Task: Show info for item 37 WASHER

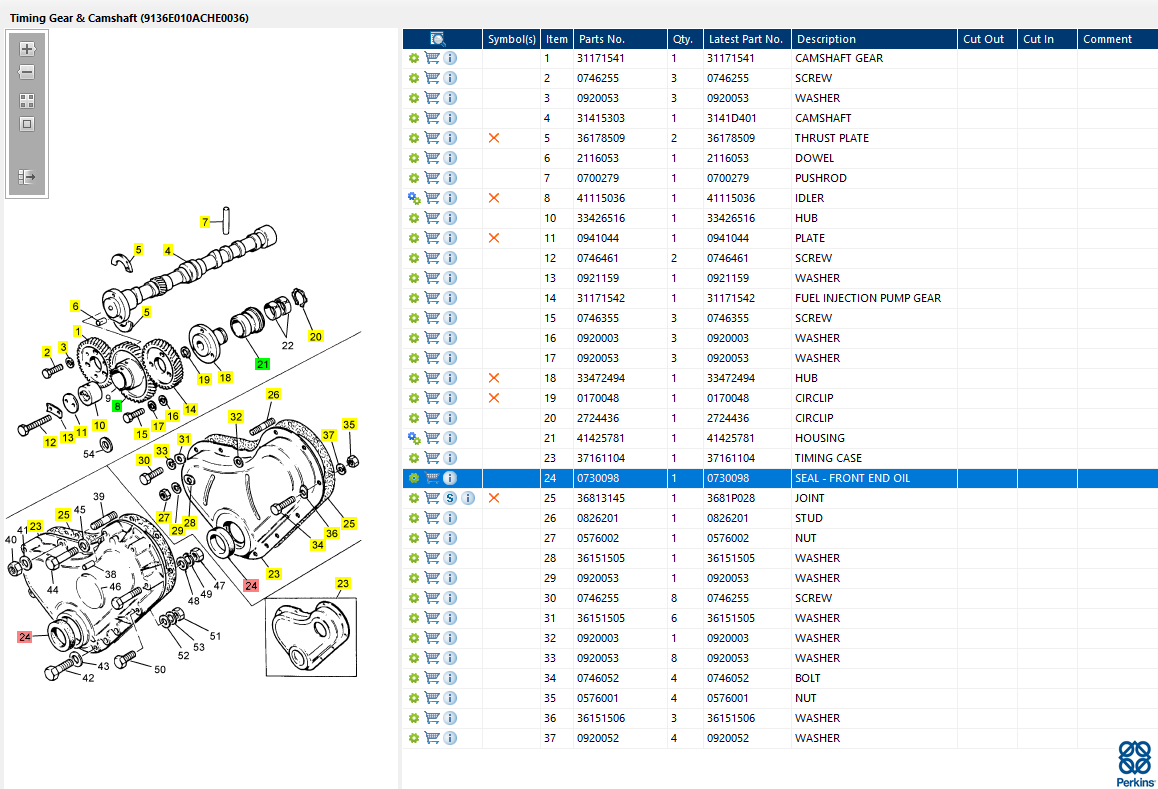Action: [450, 738]
